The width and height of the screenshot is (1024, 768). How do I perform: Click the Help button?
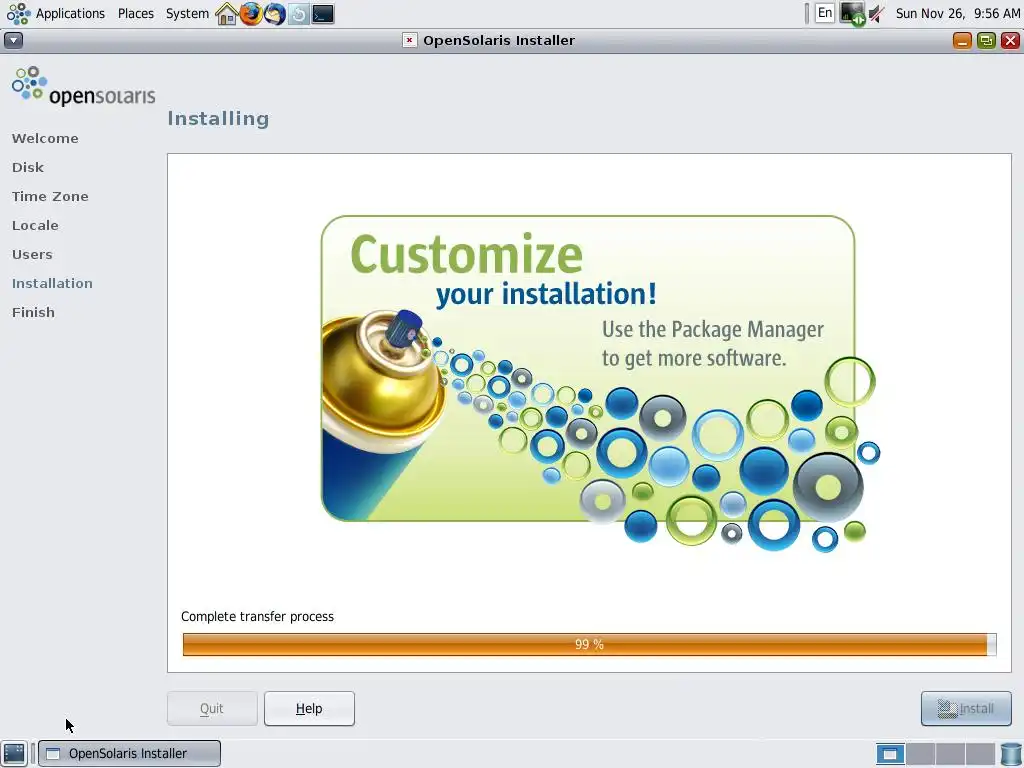tap(310, 709)
